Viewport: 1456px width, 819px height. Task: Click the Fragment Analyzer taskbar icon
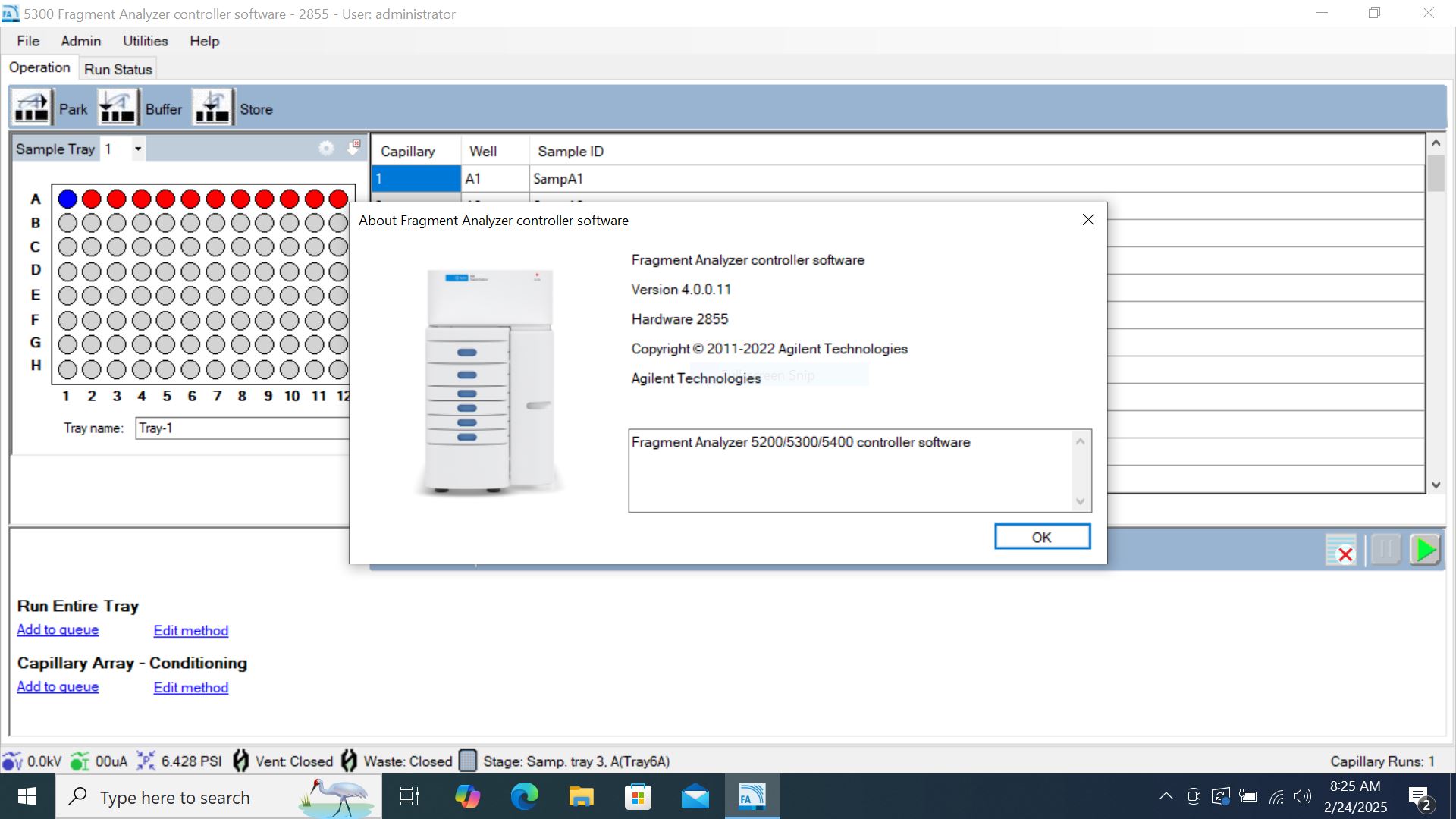[752, 797]
